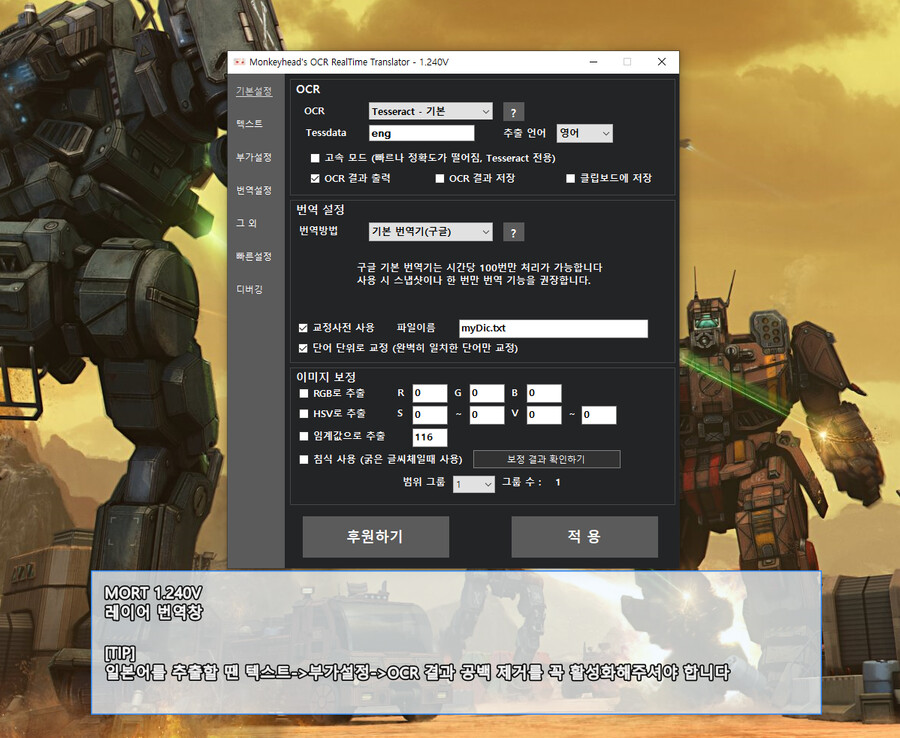Screen dimensions: 900x738
Task: Click the R value input field
Action: coord(430,393)
